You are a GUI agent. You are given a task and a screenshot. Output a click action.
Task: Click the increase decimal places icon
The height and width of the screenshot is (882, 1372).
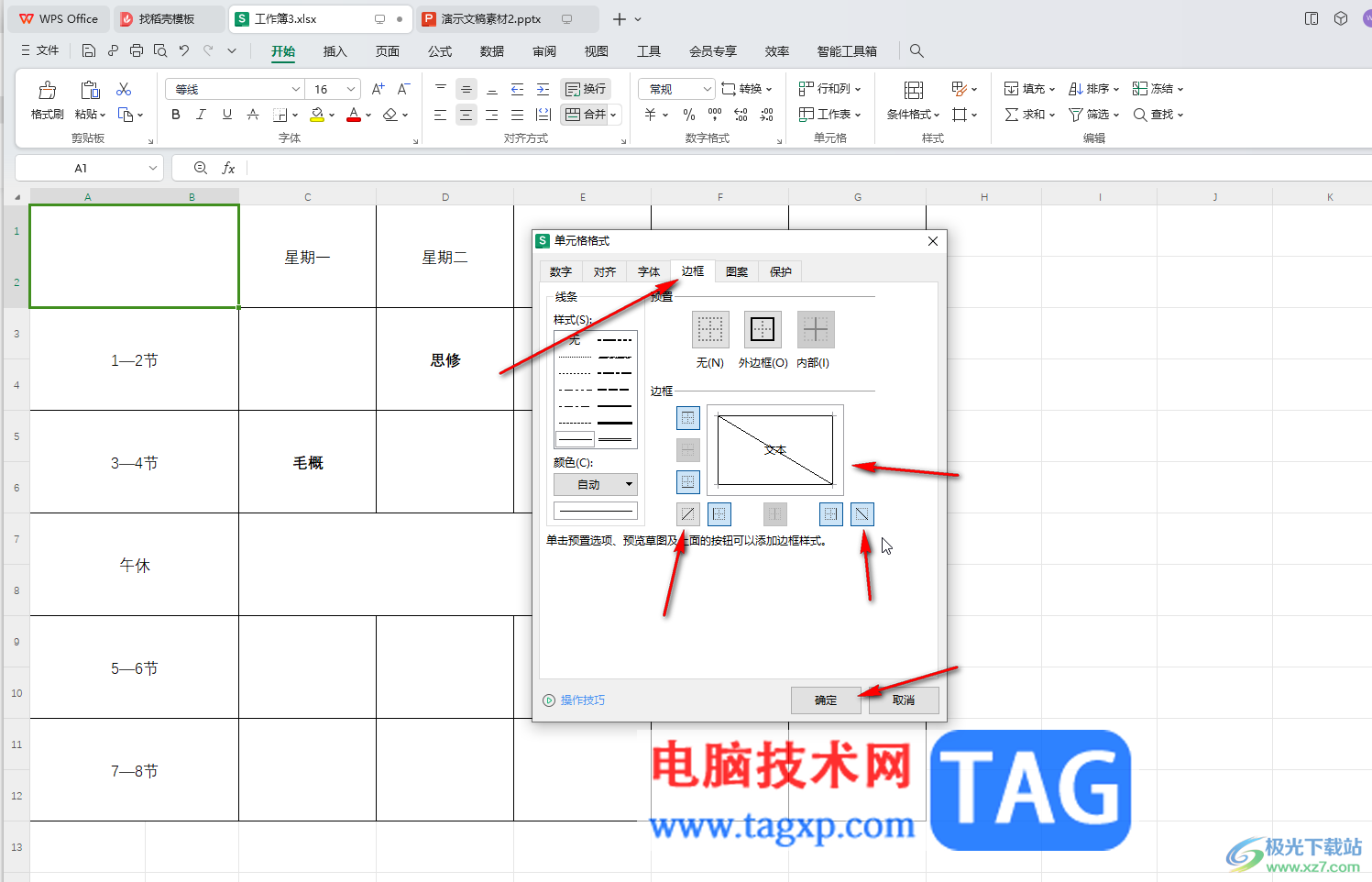coord(741,115)
